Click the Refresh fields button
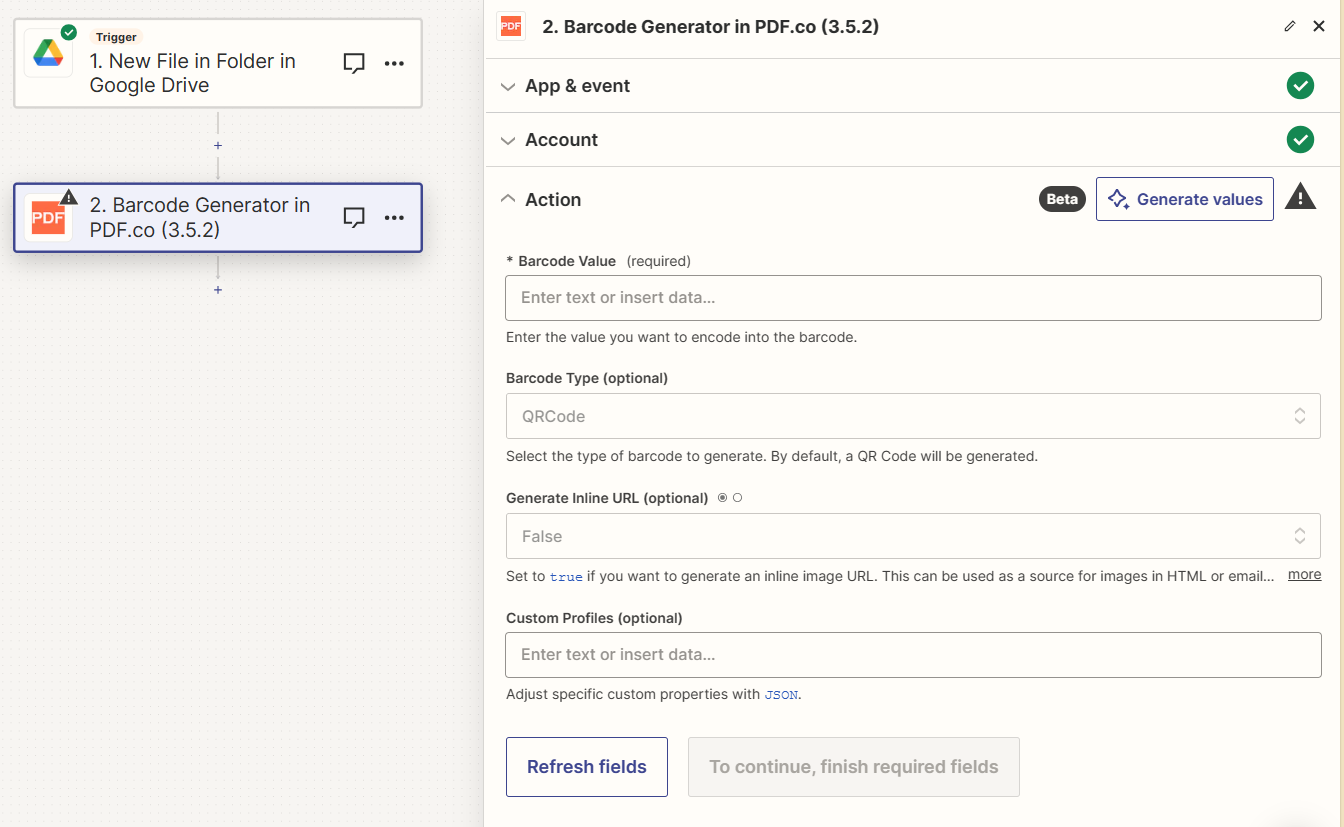 [587, 766]
